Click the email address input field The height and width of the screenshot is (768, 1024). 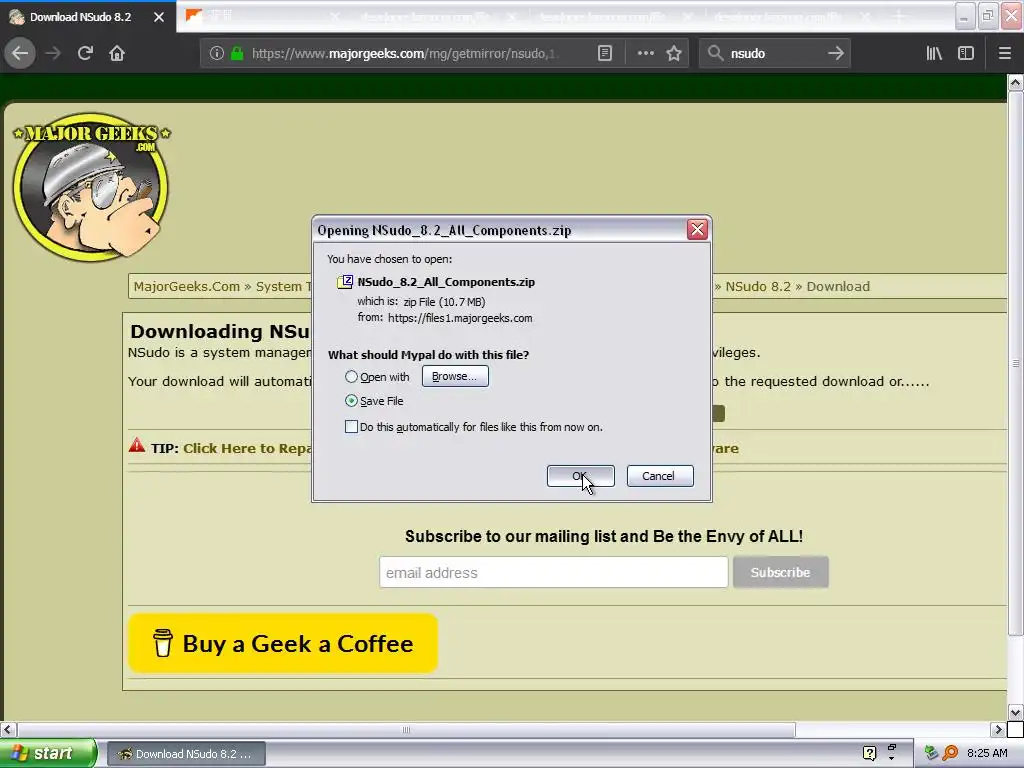click(554, 573)
